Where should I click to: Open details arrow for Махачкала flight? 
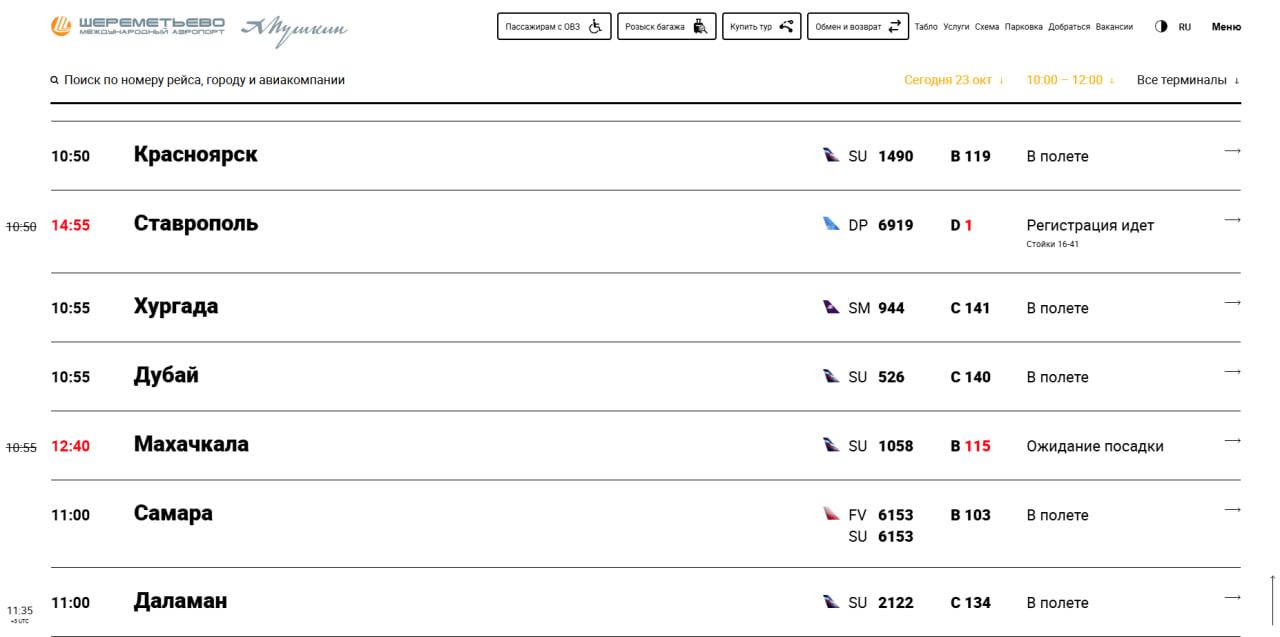[x=1232, y=441]
